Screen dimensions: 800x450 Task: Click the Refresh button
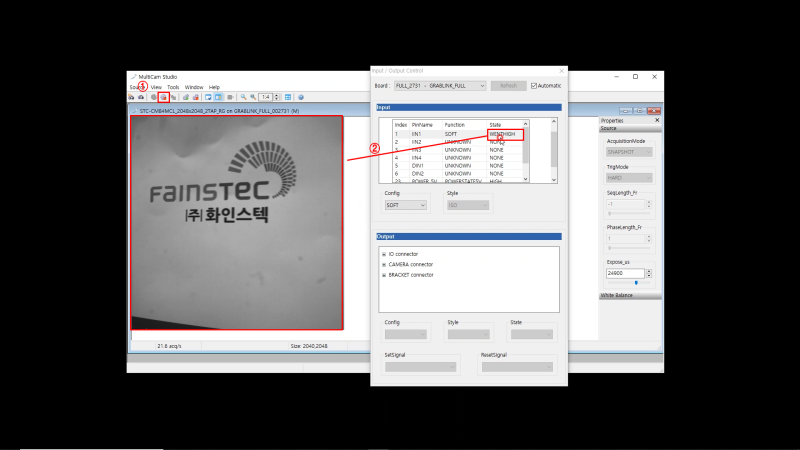[x=508, y=86]
